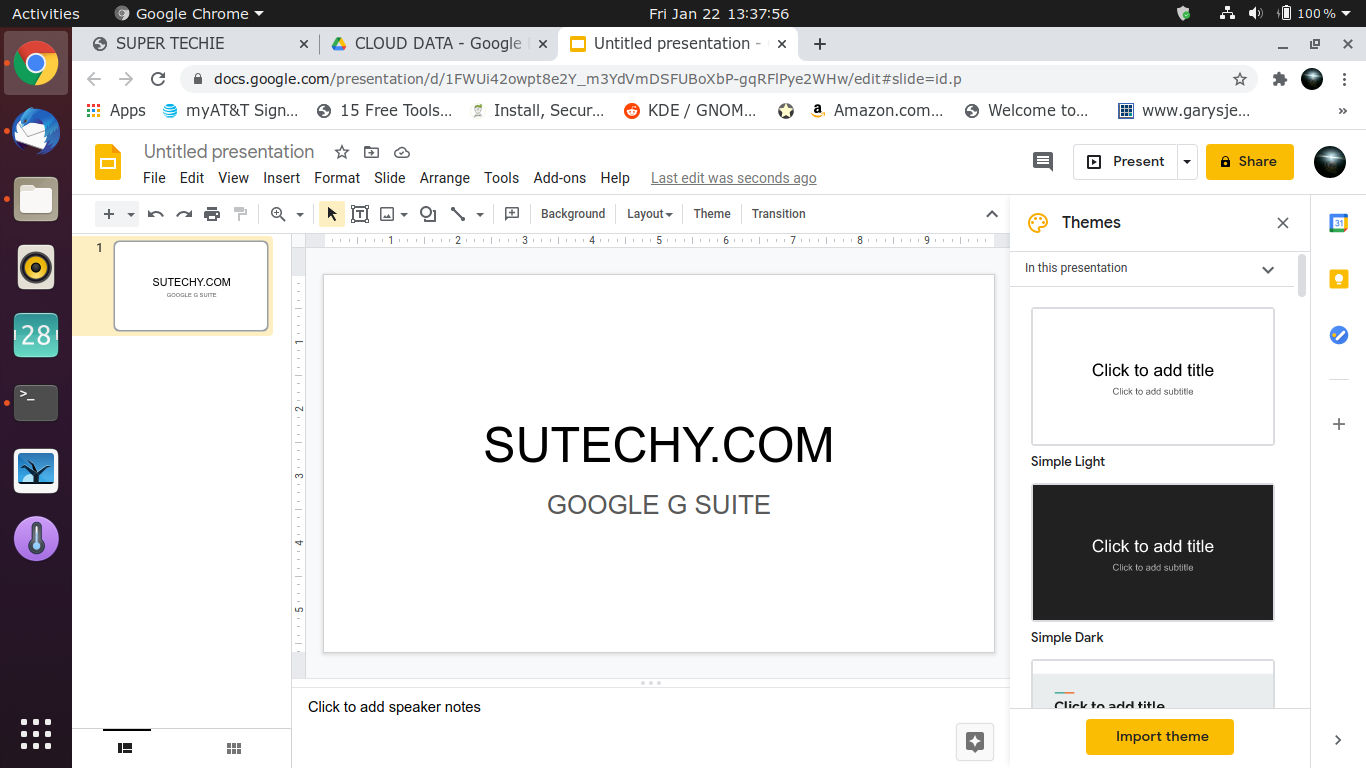Screen dimensions: 1366x768
Task: Hide the menus with collapse chevron
Action: (x=992, y=214)
